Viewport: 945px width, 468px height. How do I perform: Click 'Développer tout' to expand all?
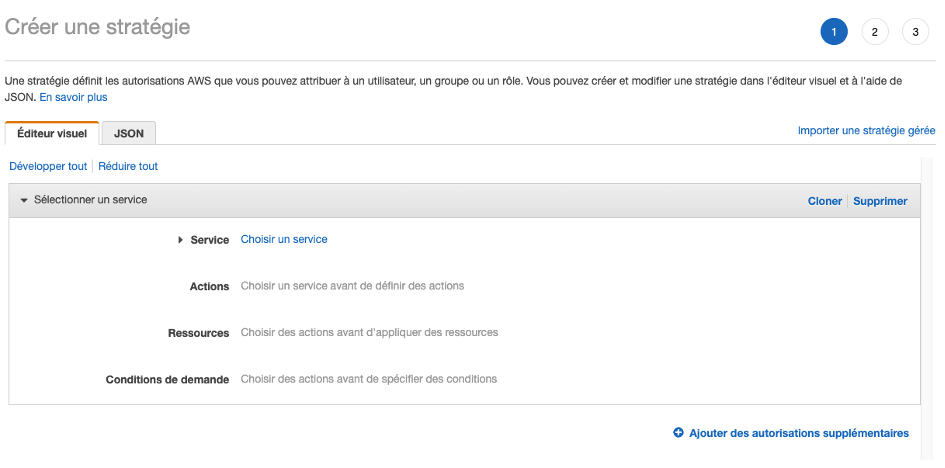48,166
